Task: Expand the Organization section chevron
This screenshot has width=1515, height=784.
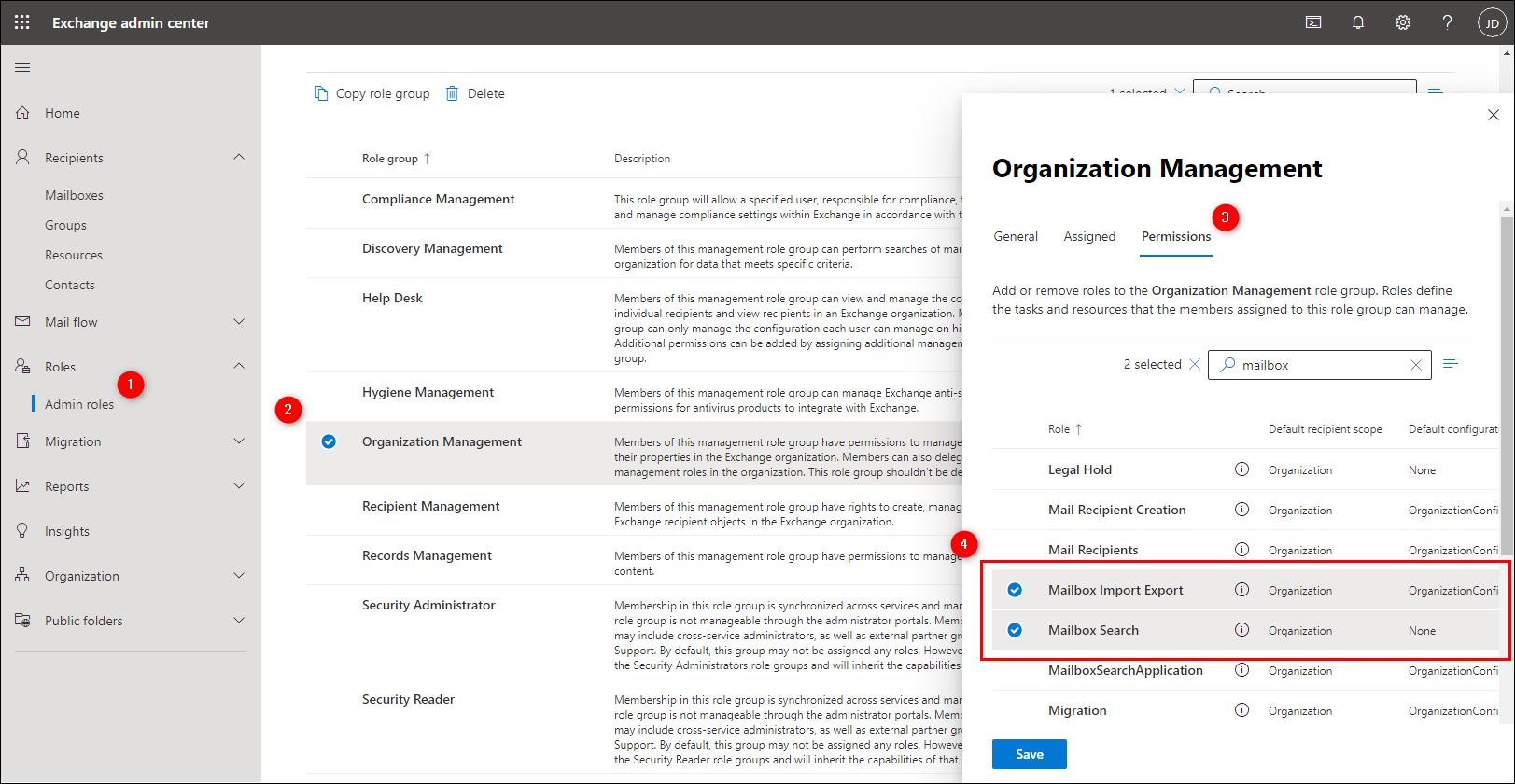Action: tap(239, 575)
